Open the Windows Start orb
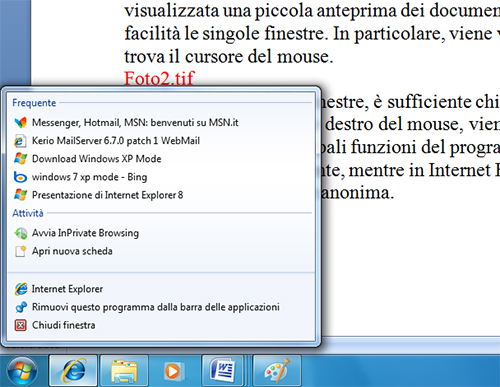 click(22, 371)
